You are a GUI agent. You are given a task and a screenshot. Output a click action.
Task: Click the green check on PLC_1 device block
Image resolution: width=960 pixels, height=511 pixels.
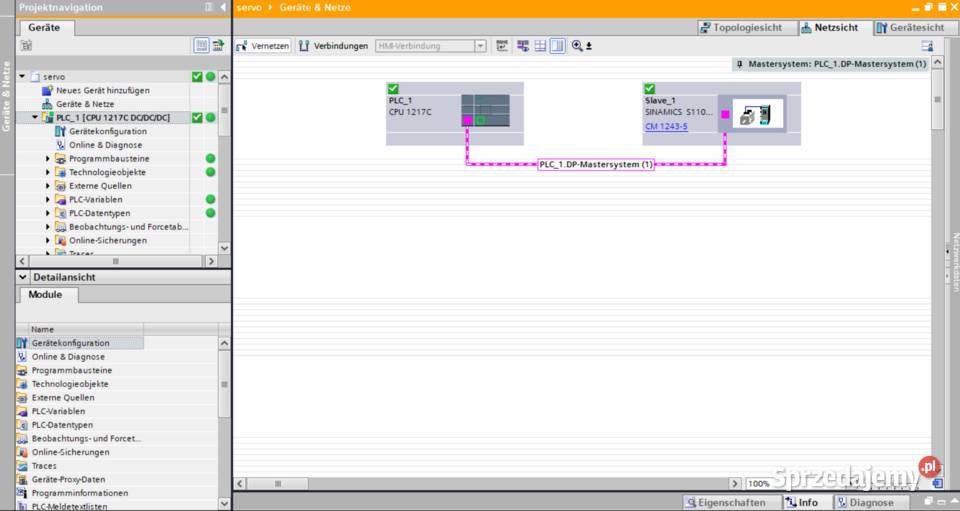pos(393,89)
